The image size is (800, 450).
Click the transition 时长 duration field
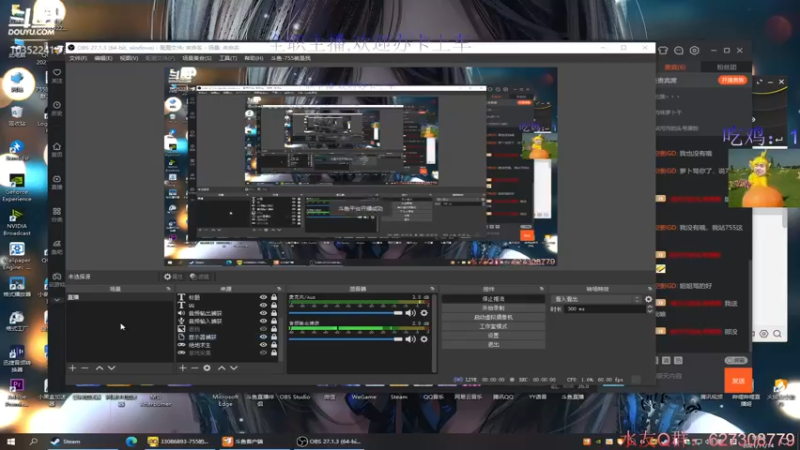tap(605, 309)
